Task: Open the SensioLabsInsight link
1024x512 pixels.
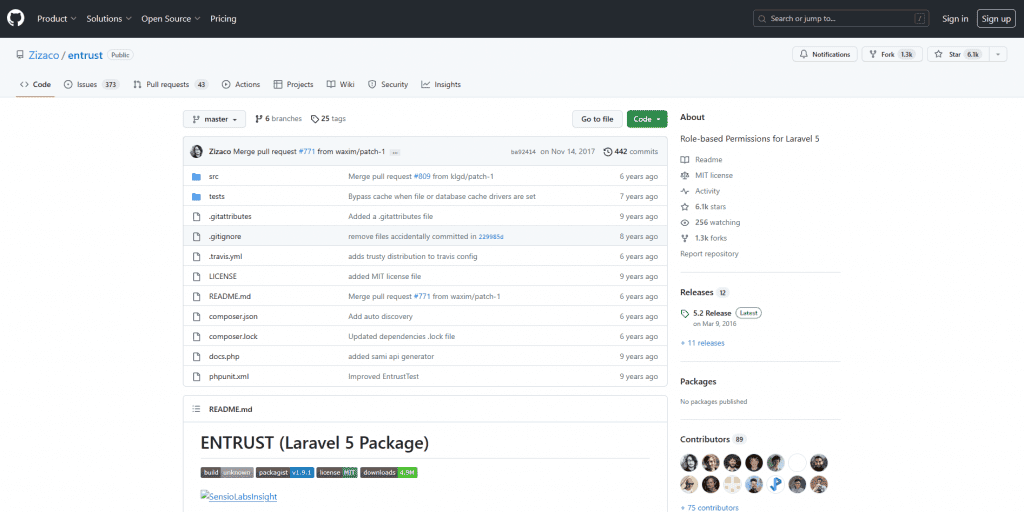Action: click(x=239, y=497)
